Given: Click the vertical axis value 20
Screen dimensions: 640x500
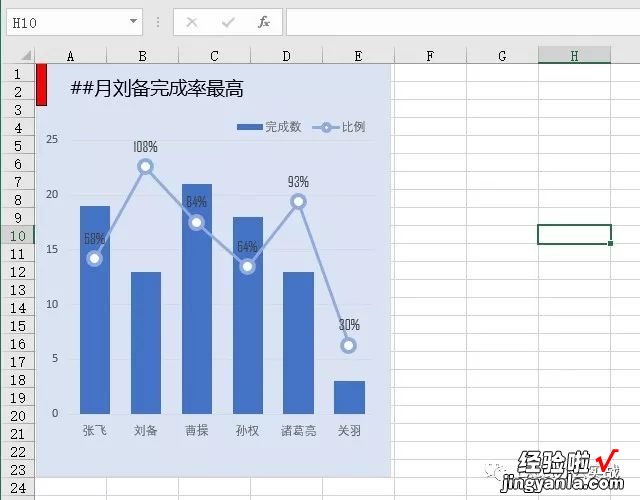Looking at the screenshot, I should 52,194.
